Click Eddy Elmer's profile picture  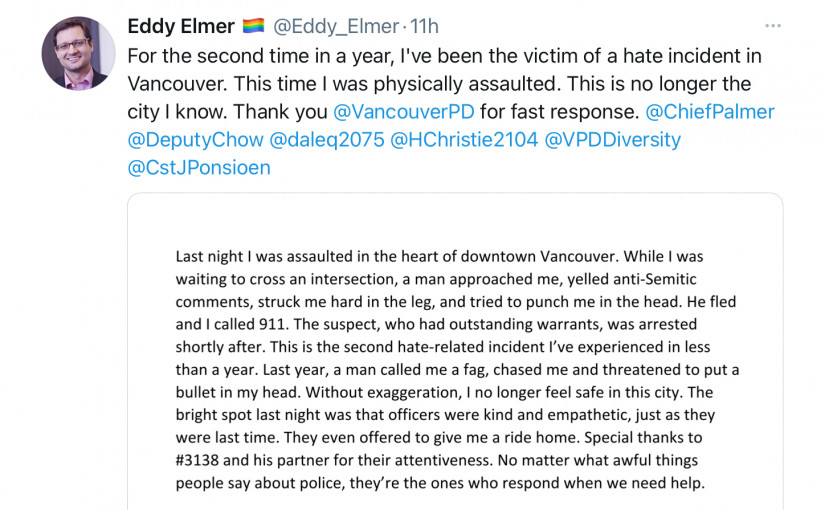tap(78, 53)
